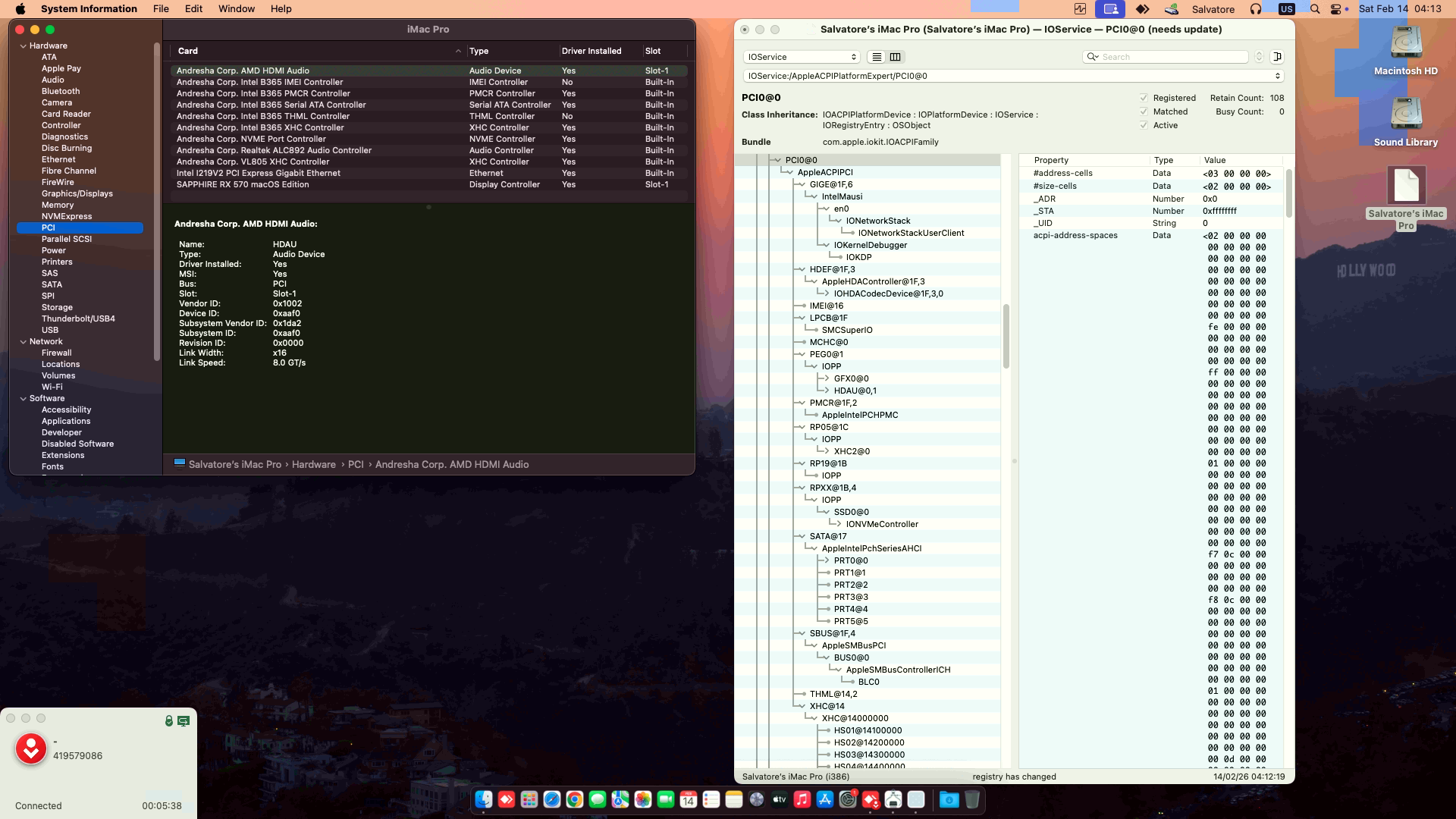Select SAPPHIRE RX 570 macOS Edition row

click(428, 184)
